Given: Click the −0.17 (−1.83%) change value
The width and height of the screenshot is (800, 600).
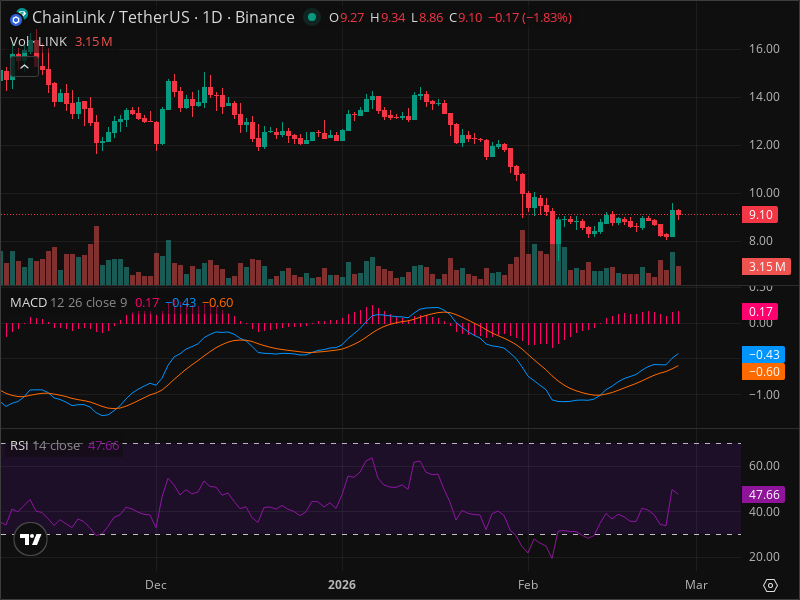Looking at the screenshot, I should (x=530, y=18).
